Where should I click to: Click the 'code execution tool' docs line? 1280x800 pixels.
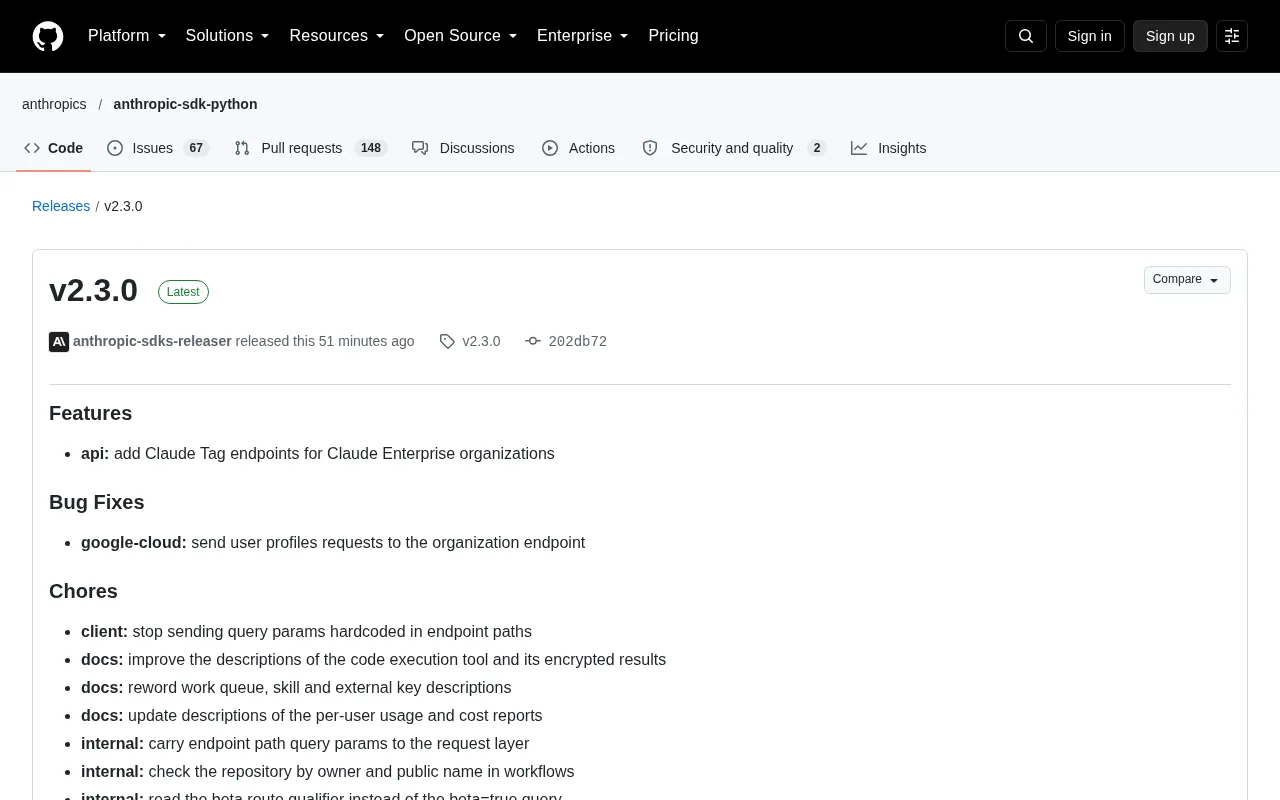point(373,659)
